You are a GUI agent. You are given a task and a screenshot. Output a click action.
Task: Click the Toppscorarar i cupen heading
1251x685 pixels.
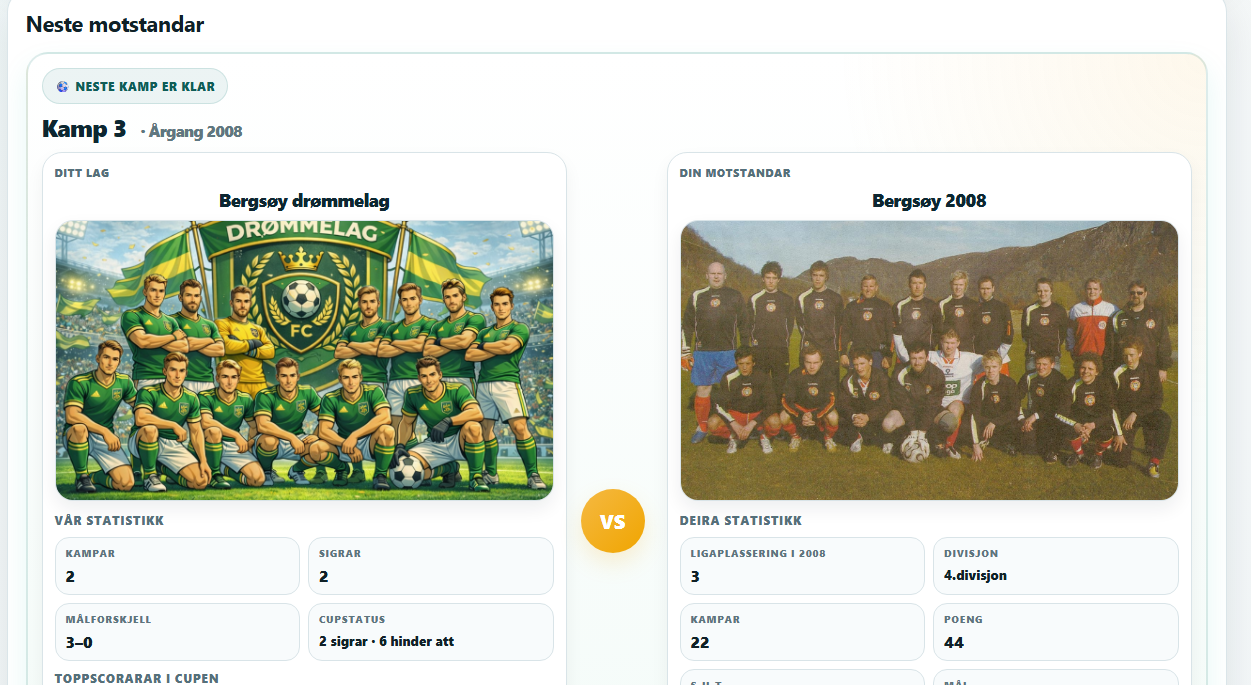136,678
